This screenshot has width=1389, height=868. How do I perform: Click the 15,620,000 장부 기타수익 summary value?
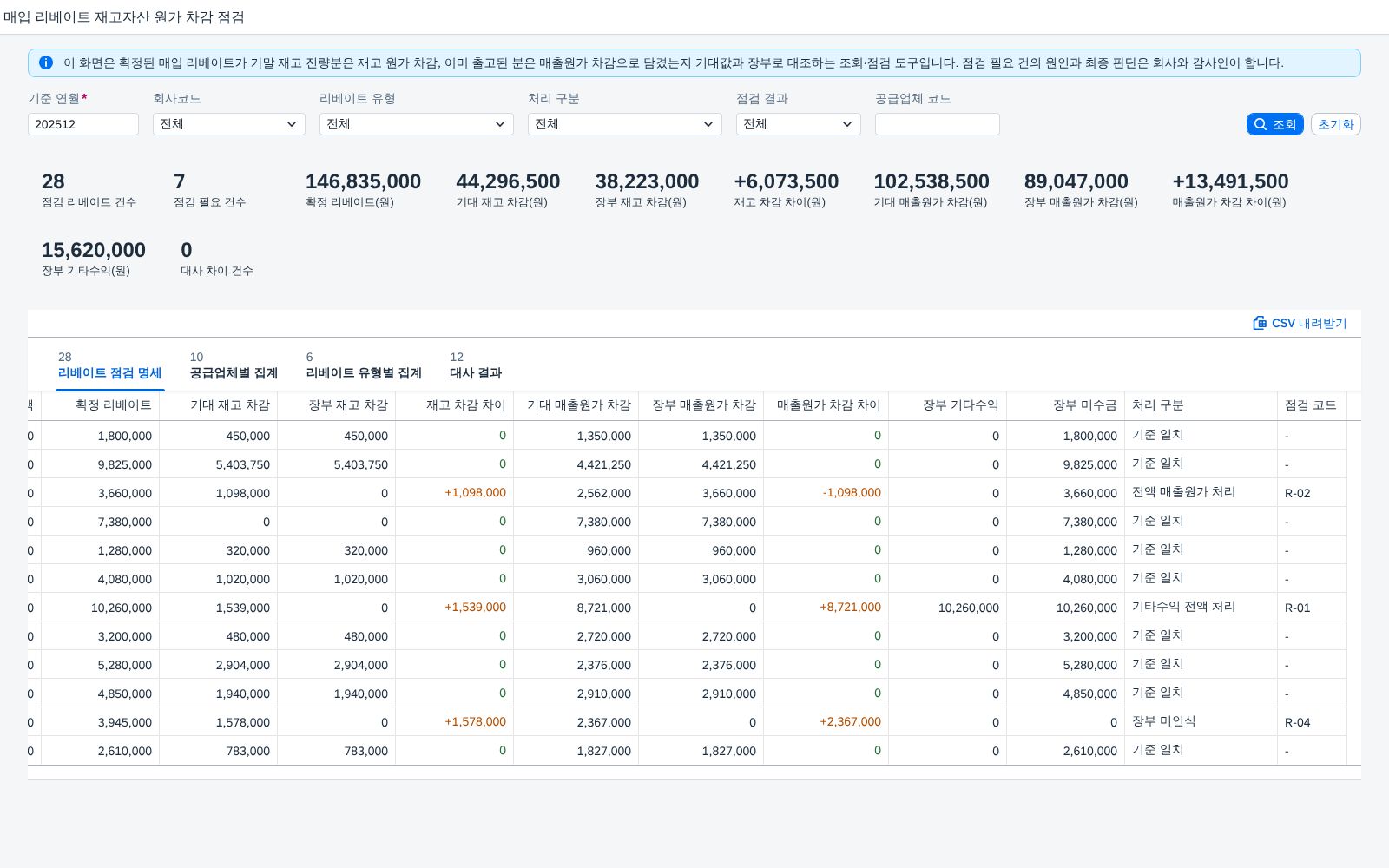pyautogui.click(x=94, y=250)
